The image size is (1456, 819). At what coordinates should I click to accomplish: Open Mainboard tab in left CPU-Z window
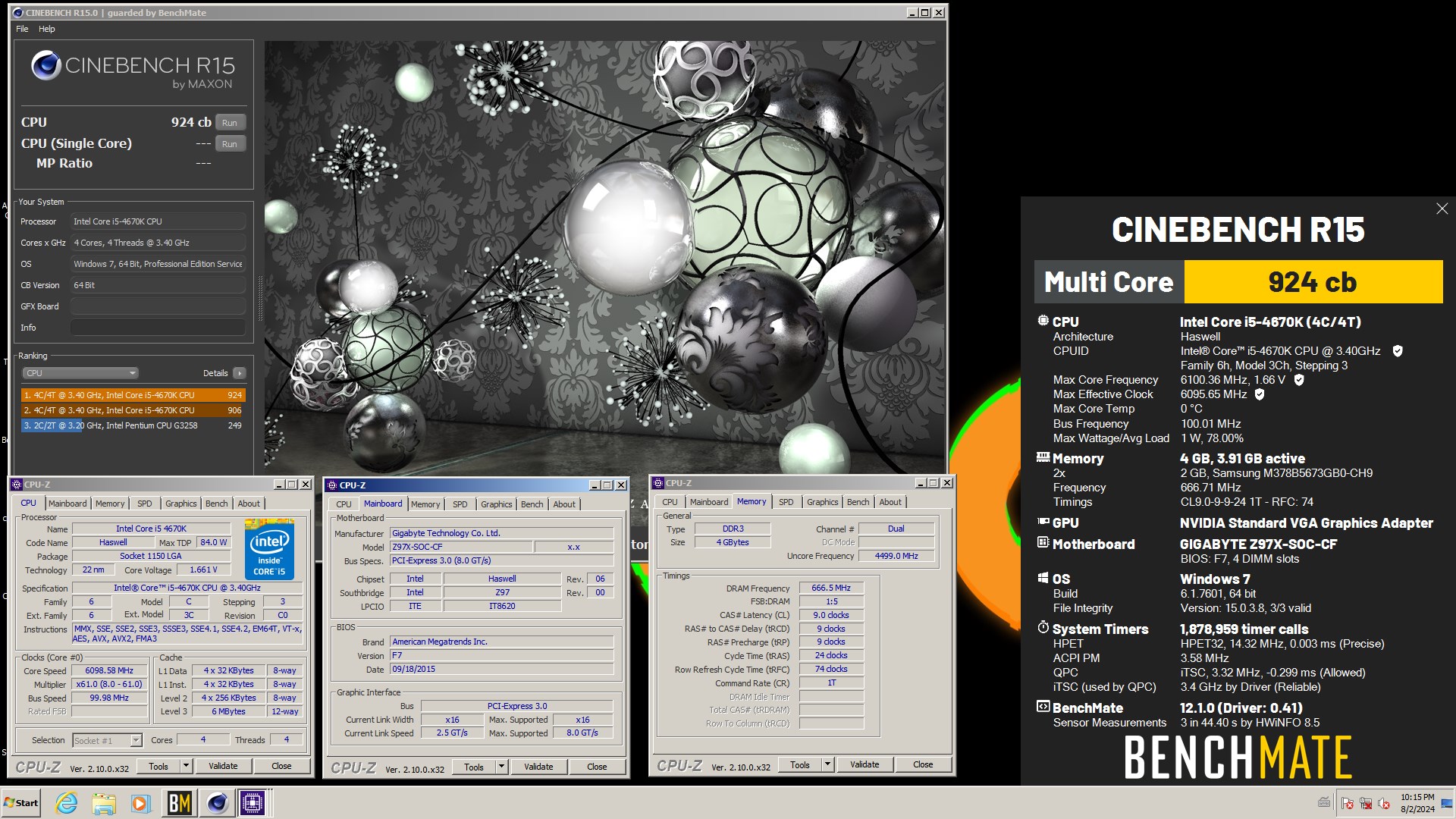[67, 504]
